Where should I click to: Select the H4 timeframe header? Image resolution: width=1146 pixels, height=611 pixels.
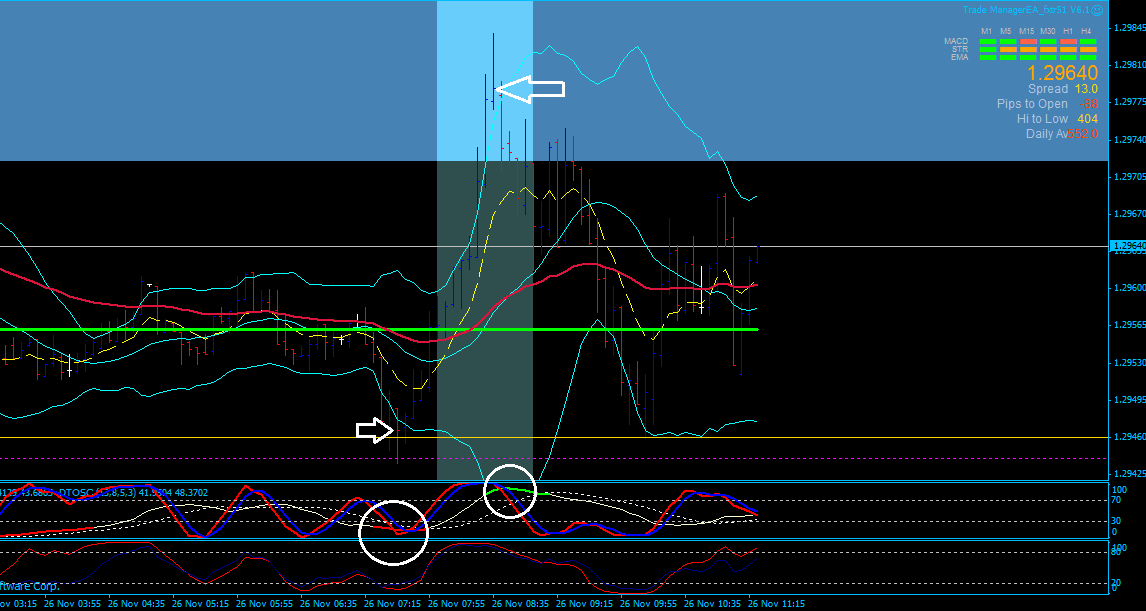pyautogui.click(x=1088, y=31)
